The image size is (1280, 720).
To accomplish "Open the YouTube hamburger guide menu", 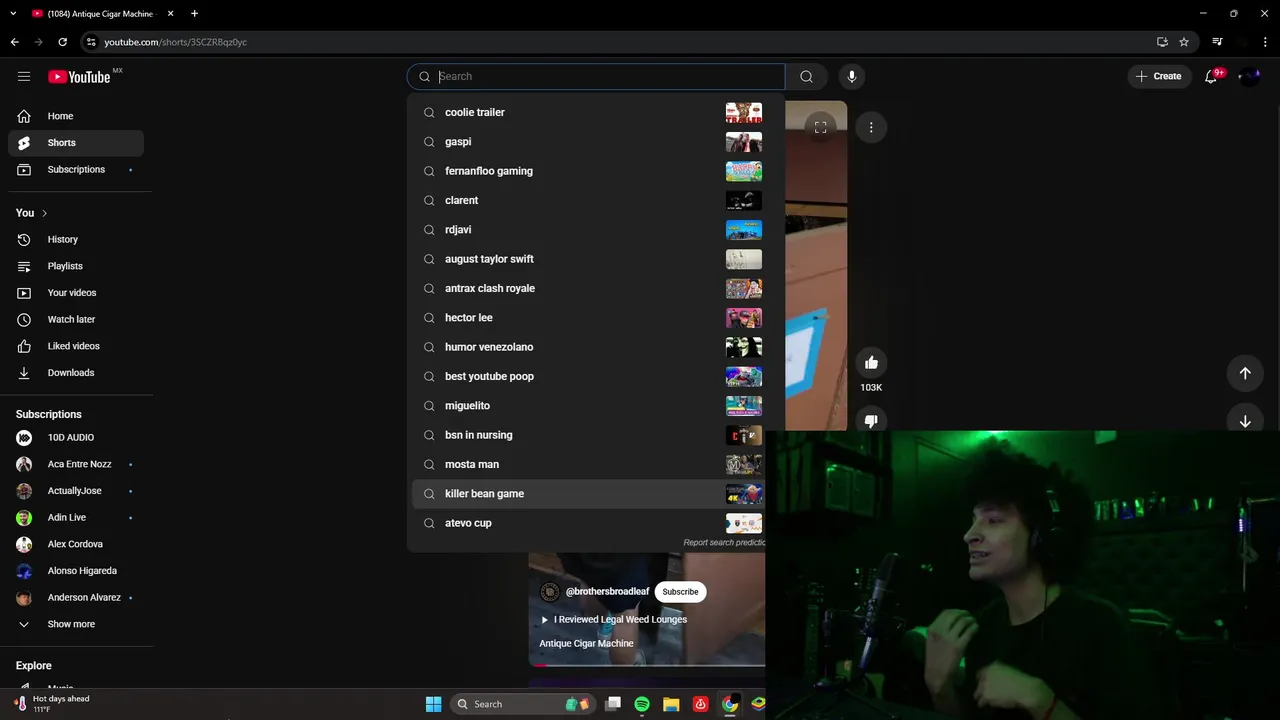I will coord(24,76).
